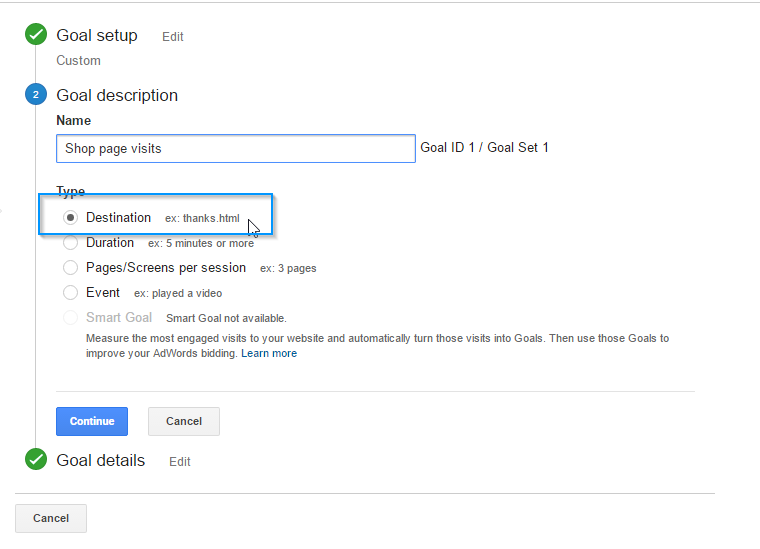Edit the Goal setup step
Viewport: 760px width, 549px height.
click(x=173, y=37)
